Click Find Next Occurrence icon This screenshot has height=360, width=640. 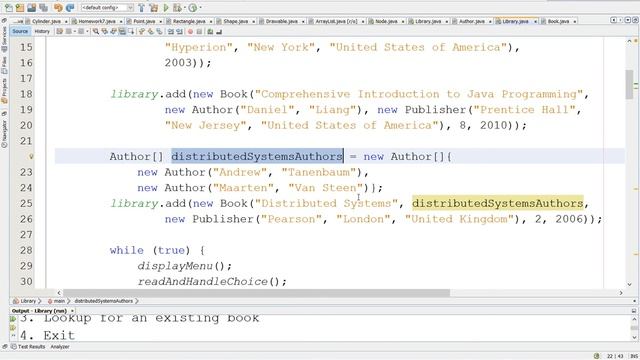(113, 31)
